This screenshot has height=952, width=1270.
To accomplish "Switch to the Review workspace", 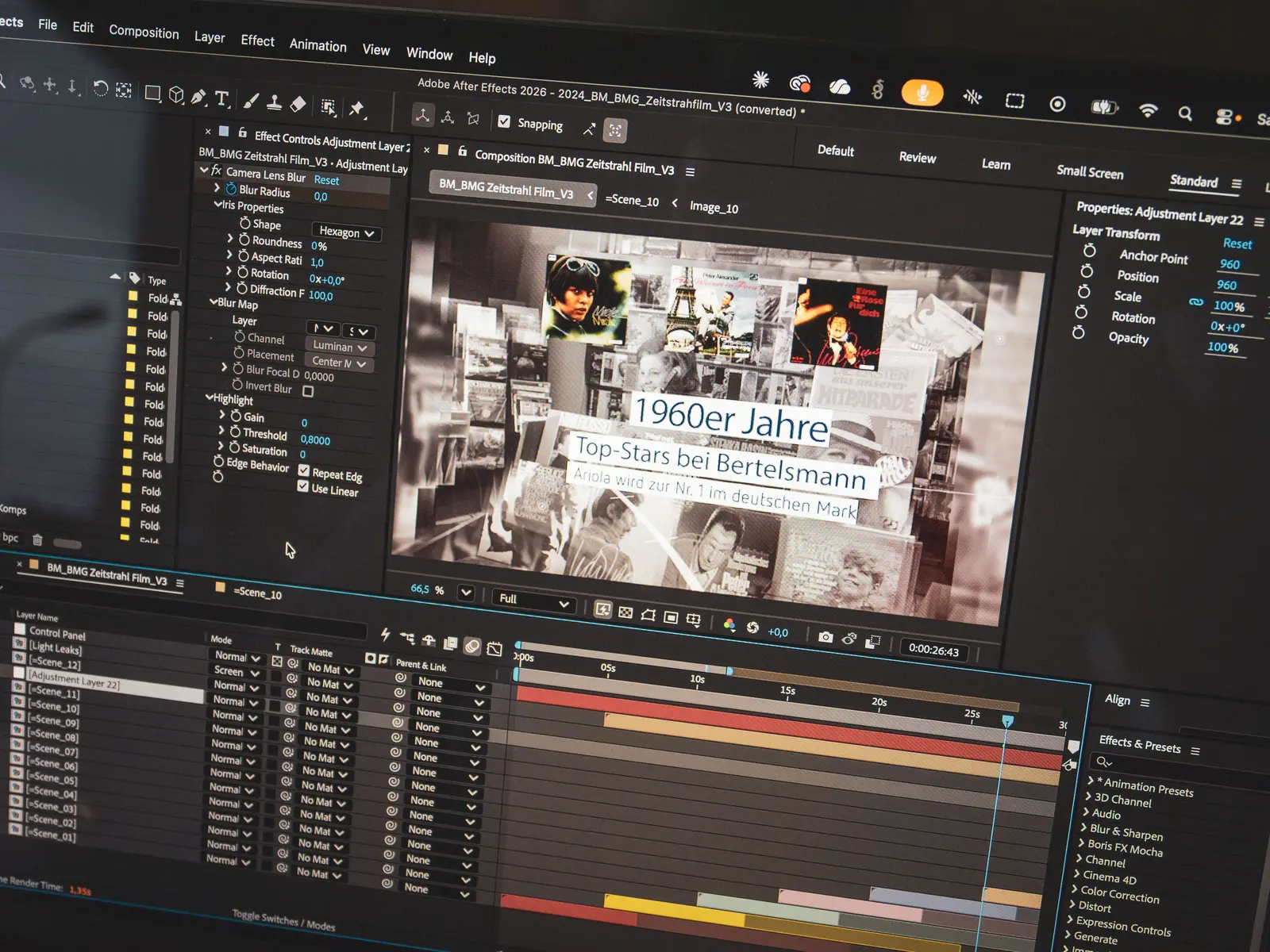I will [x=918, y=157].
